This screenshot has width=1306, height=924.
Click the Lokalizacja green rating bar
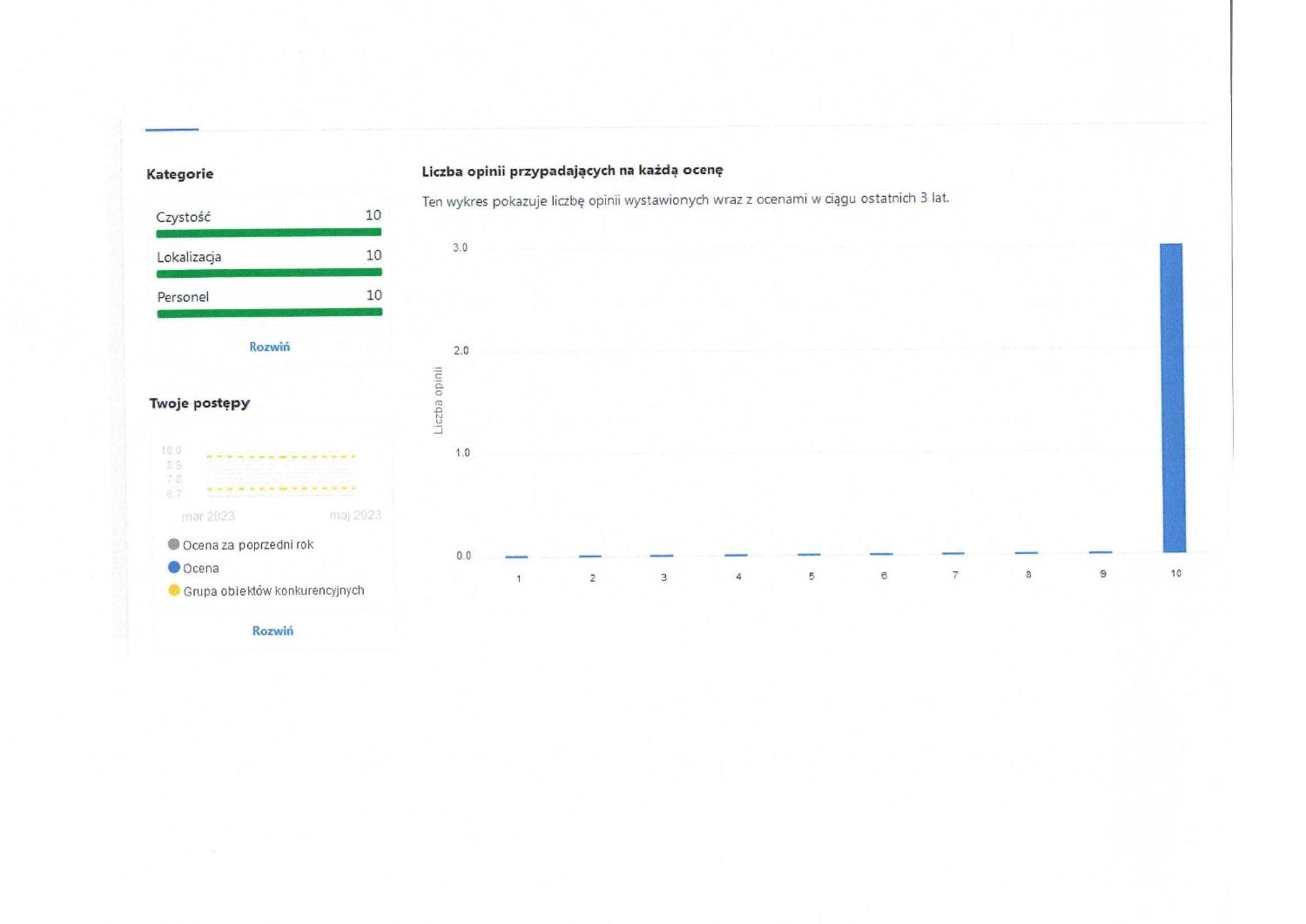(x=269, y=273)
